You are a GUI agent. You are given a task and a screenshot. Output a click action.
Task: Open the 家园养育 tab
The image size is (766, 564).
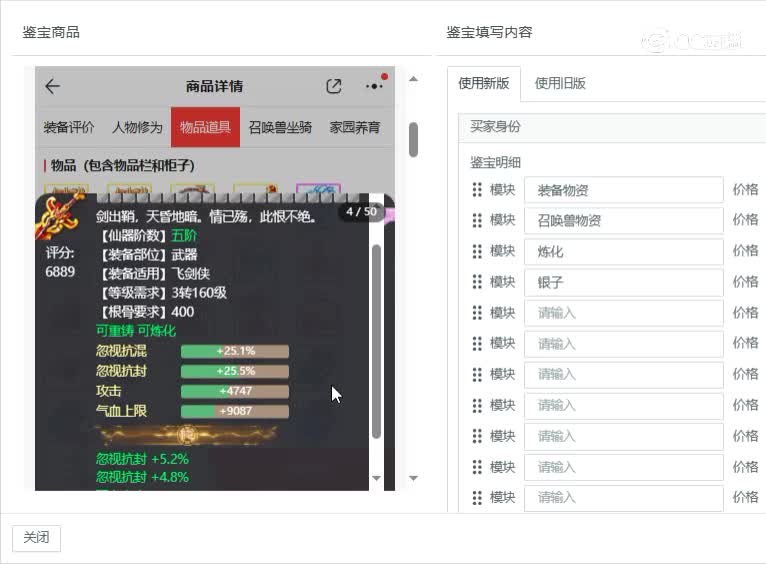[355, 127]
